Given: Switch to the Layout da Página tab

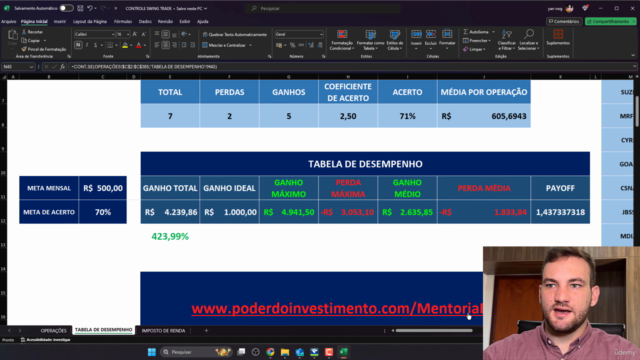Looking at the screenshot, I should tap(90, 21).
